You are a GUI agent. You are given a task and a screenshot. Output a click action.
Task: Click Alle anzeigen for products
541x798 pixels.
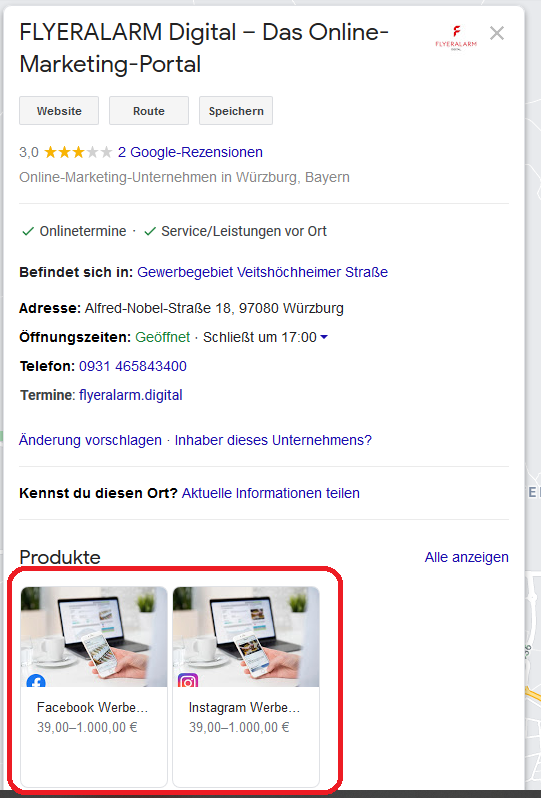467,557
